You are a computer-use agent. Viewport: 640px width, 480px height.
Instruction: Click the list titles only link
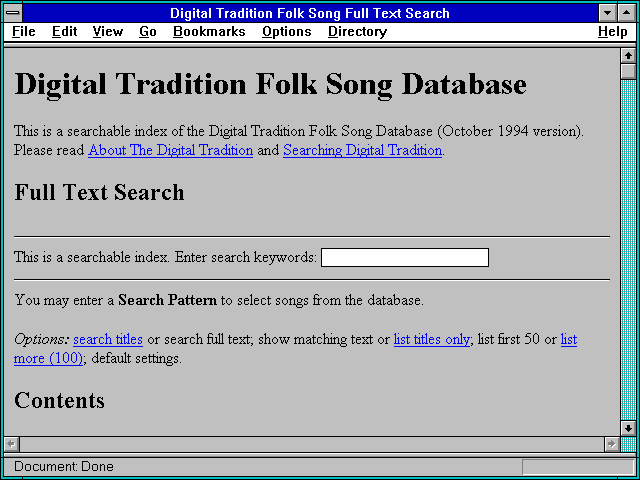[x=432, y=339]
